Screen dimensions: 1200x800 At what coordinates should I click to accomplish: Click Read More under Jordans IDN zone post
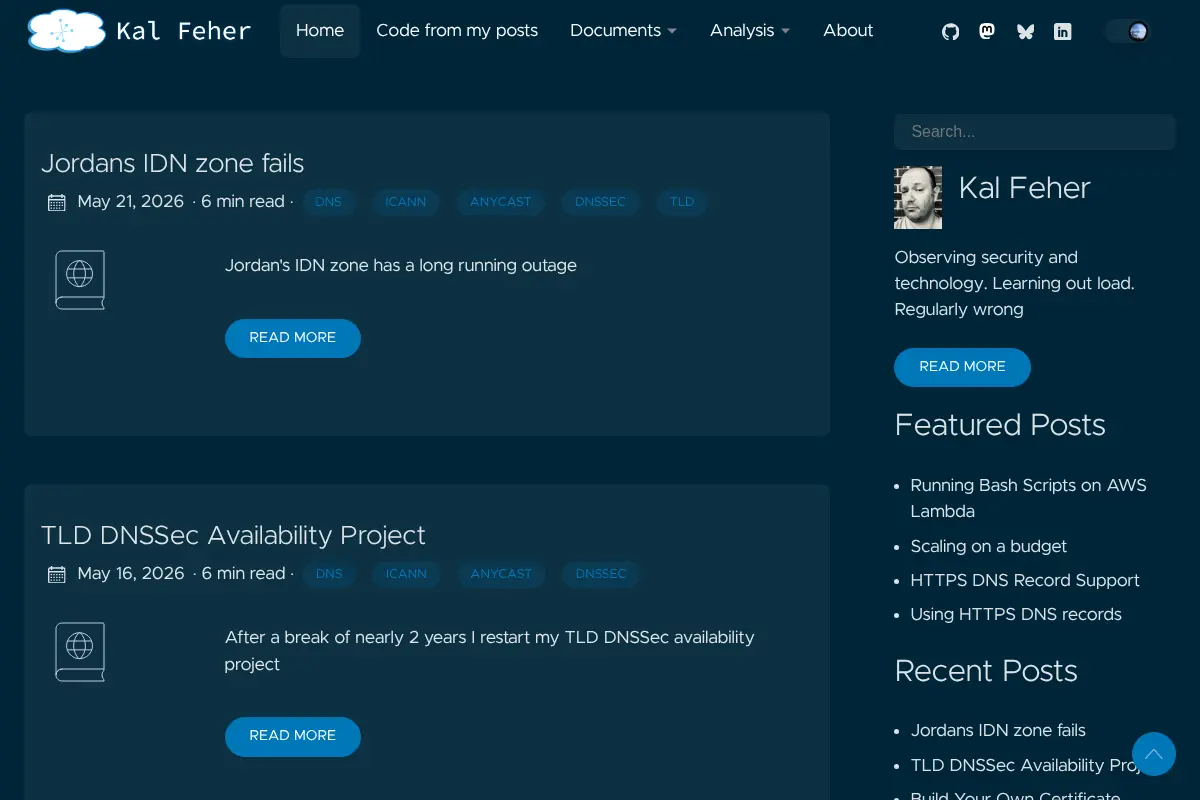pos(293,338)
